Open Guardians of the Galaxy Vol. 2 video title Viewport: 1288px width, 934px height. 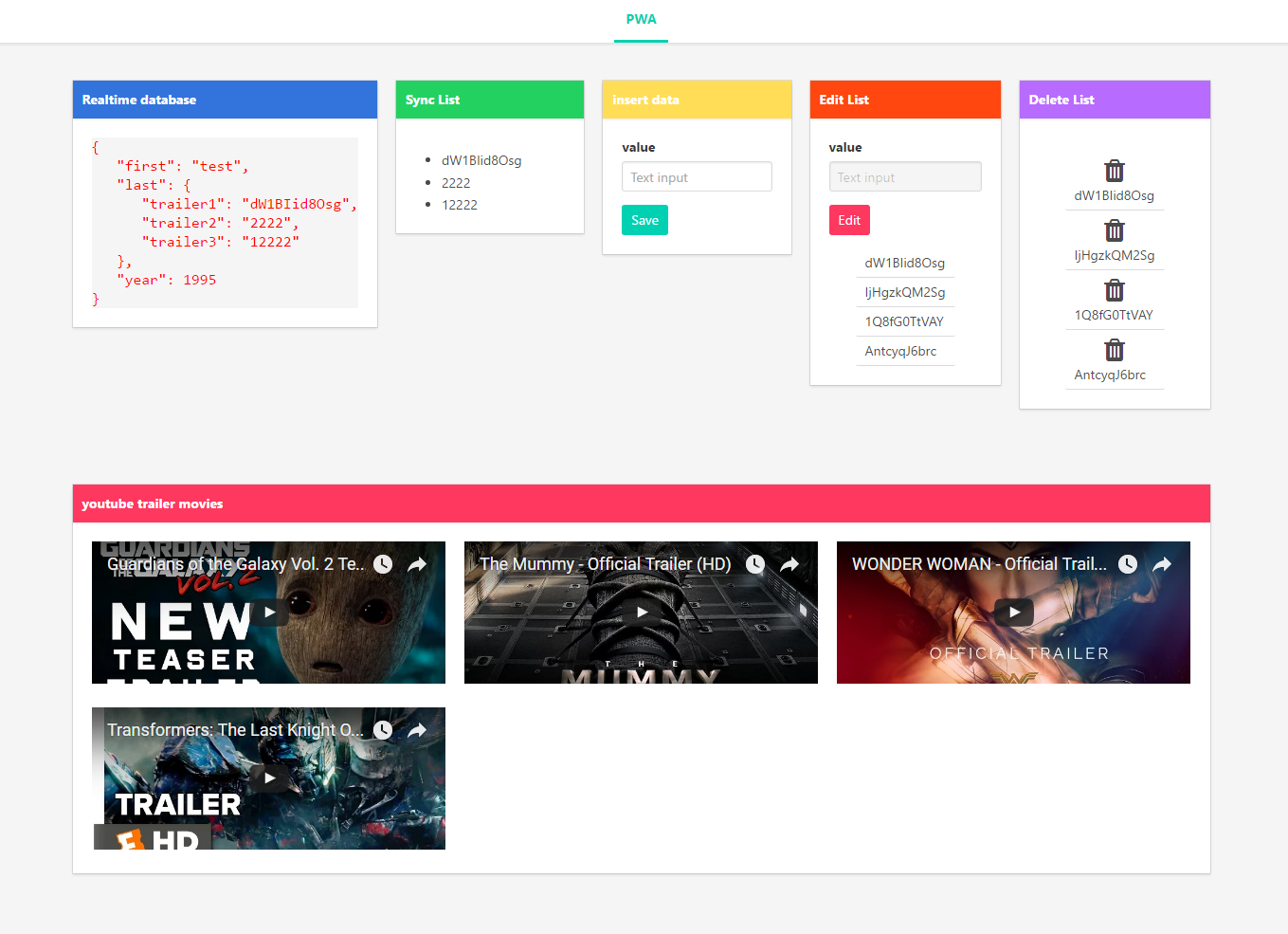tap(235, 564)
